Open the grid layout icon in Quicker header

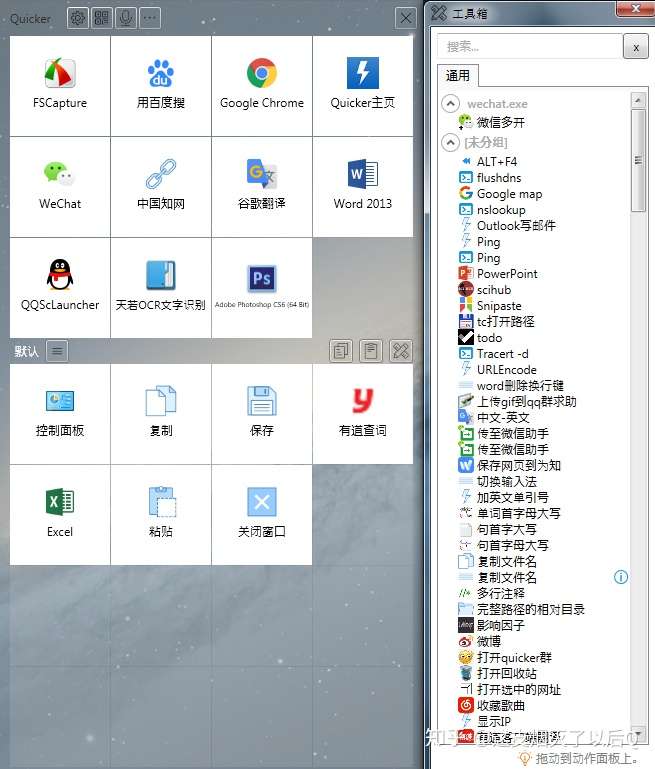[101, 19]
